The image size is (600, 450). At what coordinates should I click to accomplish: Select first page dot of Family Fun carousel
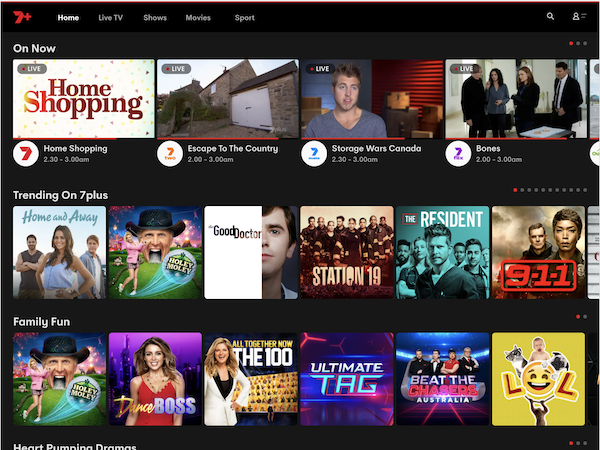coord(578,316)
